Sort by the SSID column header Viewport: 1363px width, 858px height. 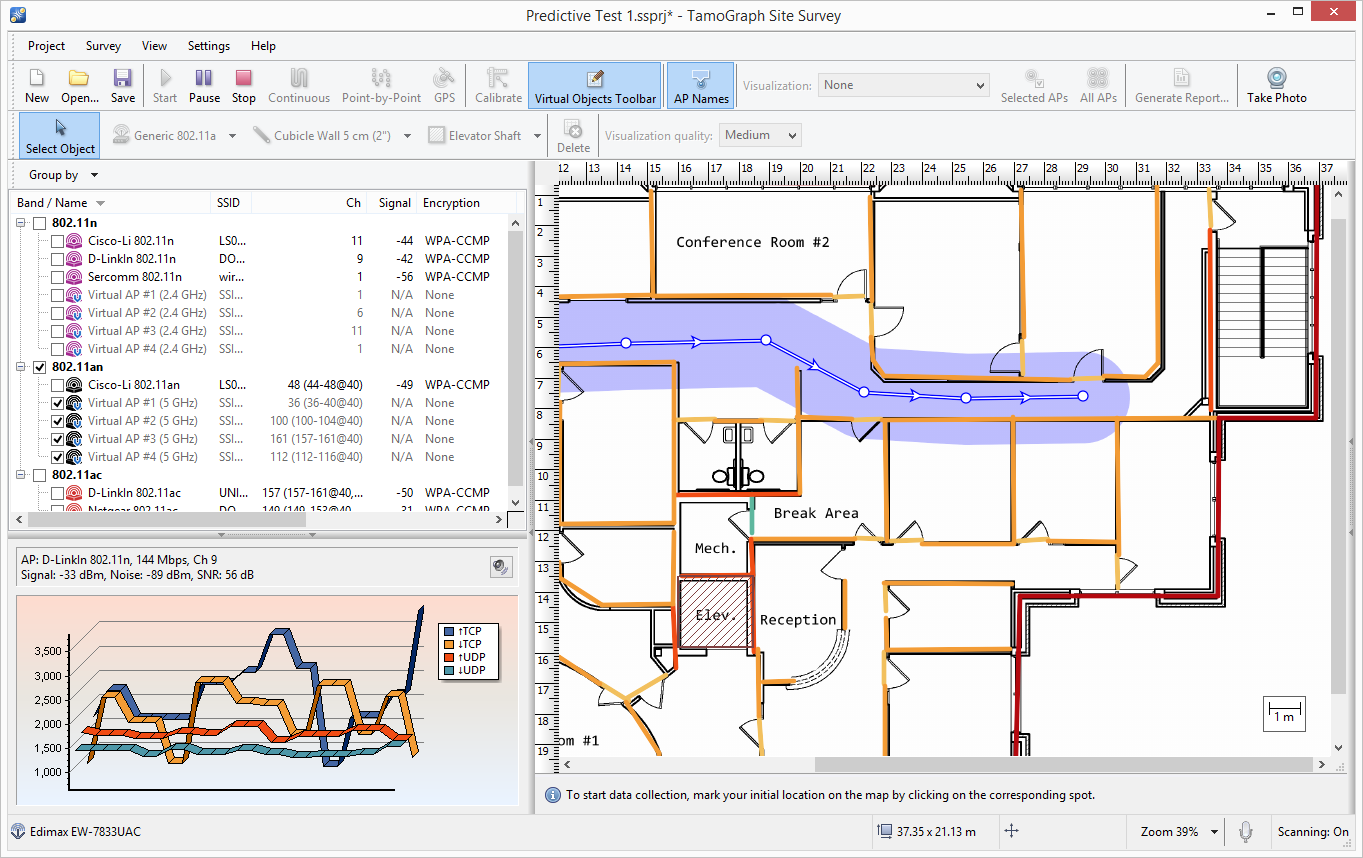232,203
